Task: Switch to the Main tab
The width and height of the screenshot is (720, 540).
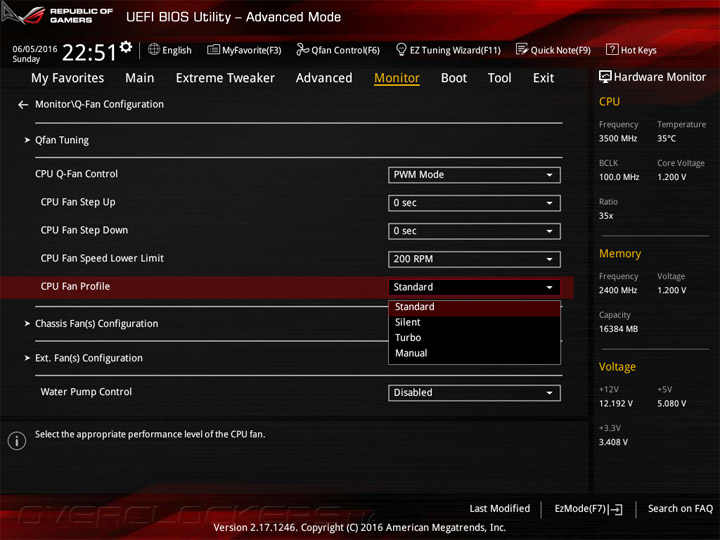Action: coord(140,78)
